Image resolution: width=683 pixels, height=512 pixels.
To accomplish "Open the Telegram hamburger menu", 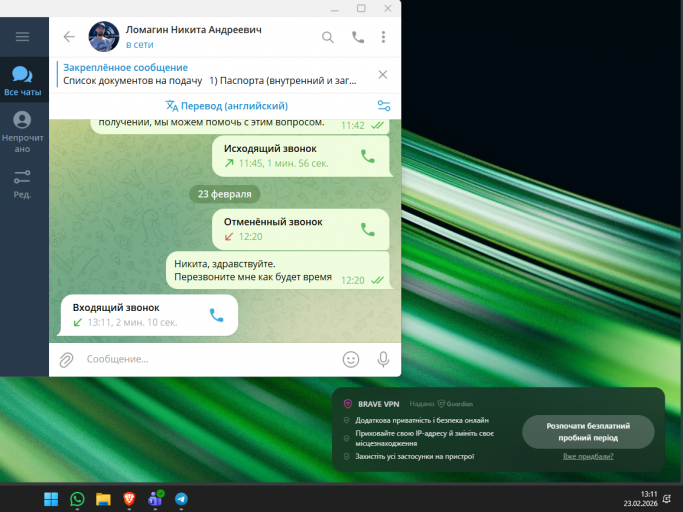I will pyautogui.click(x=22, y=37).
